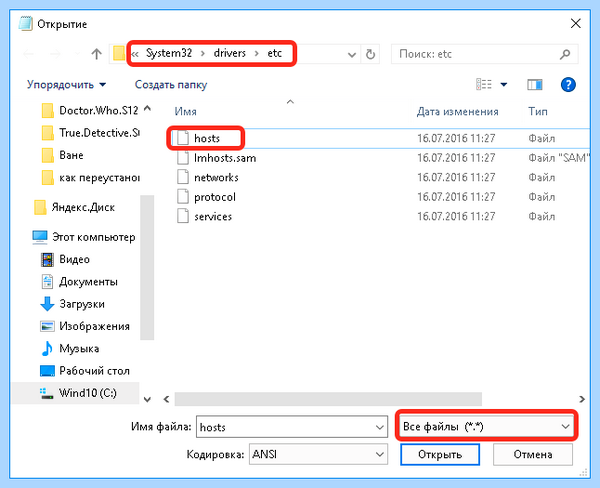Click the services file icon

pyautogui.click(x=183, y=216)
